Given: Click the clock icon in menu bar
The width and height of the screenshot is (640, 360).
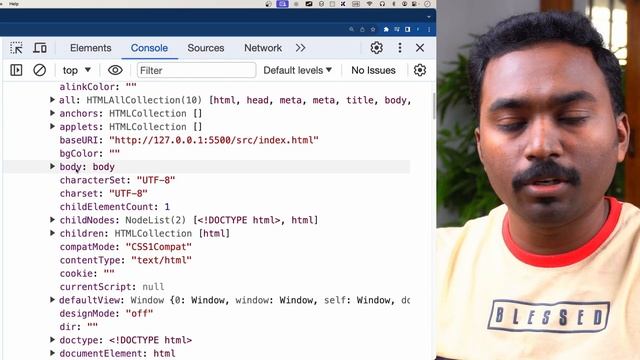Looking at the screenshot, I should click(427, 4).
